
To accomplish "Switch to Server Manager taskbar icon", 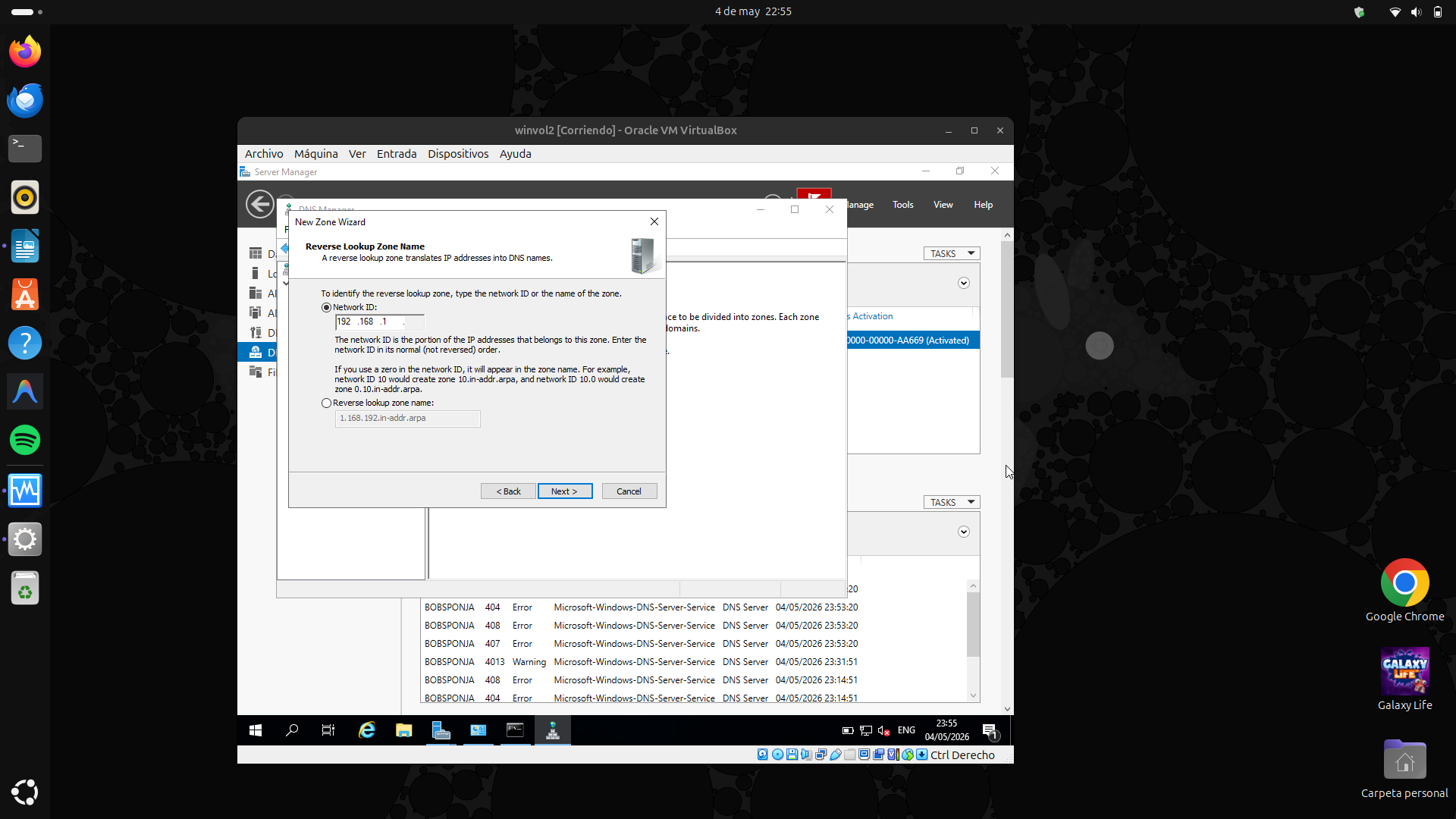I will [441, 730].
